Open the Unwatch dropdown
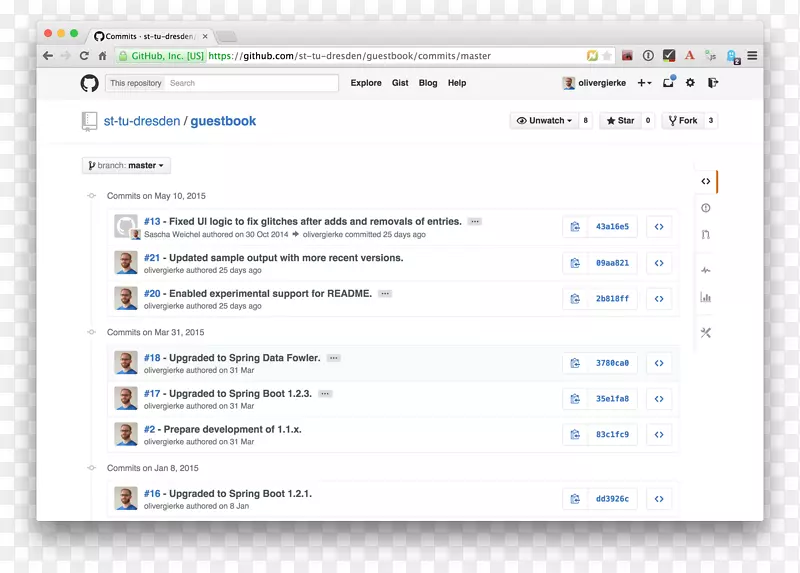 click(x=545, y=121)
